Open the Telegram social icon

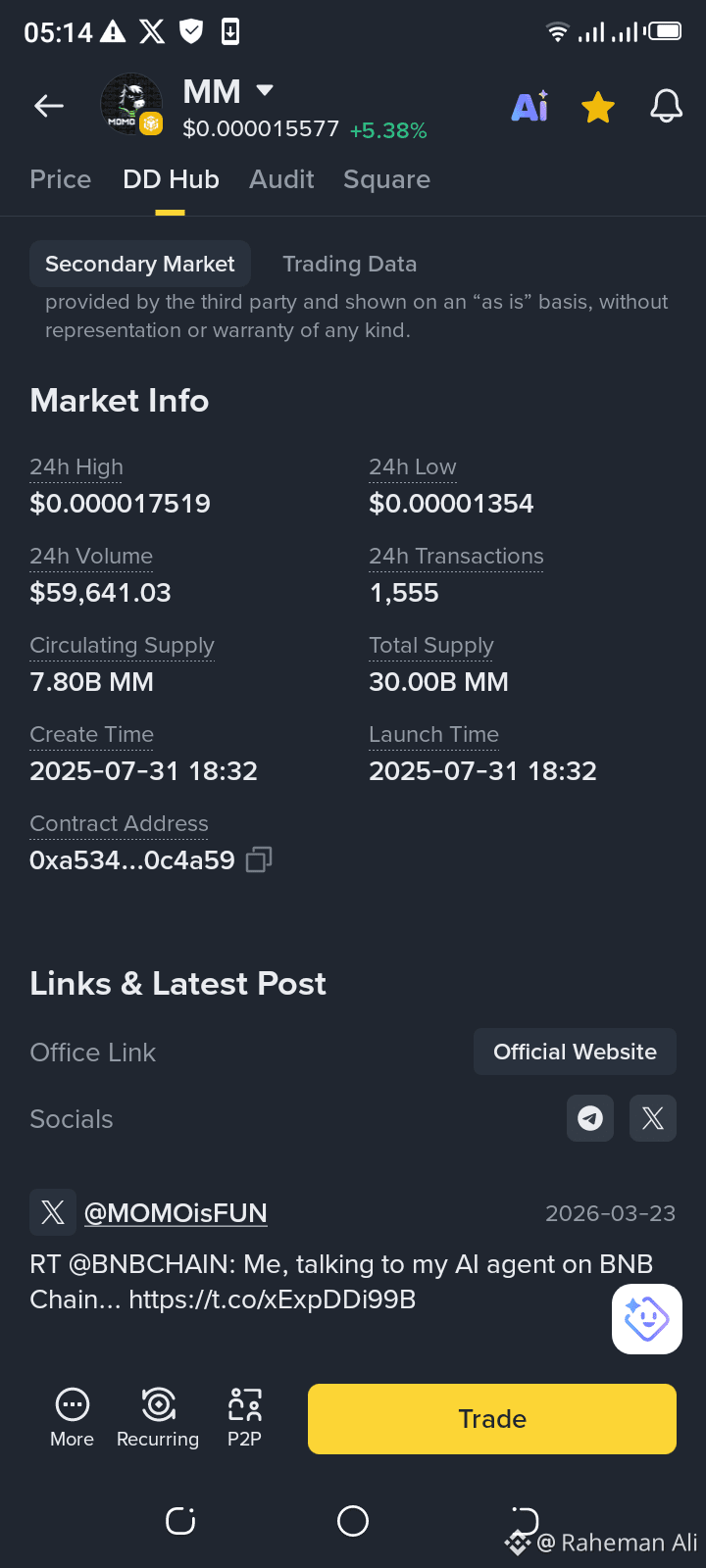point(590,1118)
